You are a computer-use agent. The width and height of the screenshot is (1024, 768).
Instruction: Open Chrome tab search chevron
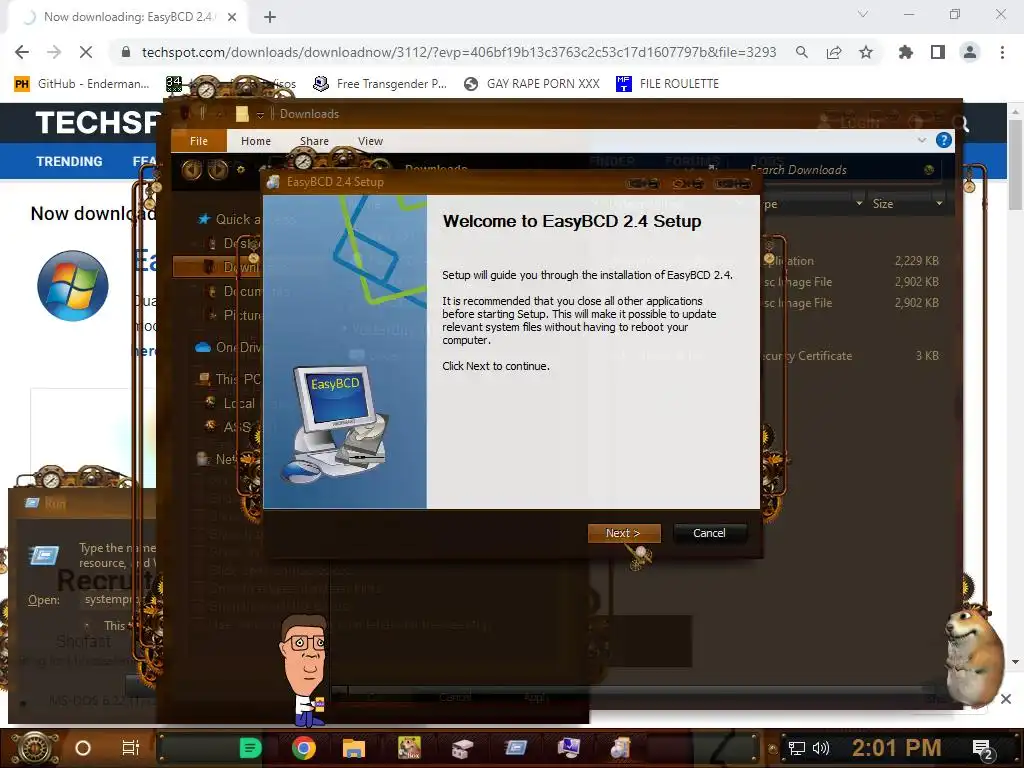(863, 14)
